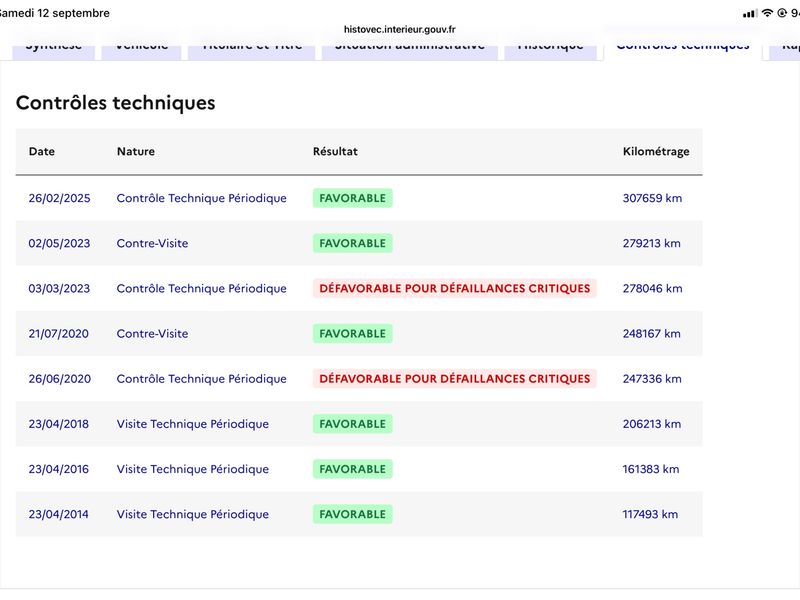Select the Situation administrative tab
The image size is (800, 600).
410,49
